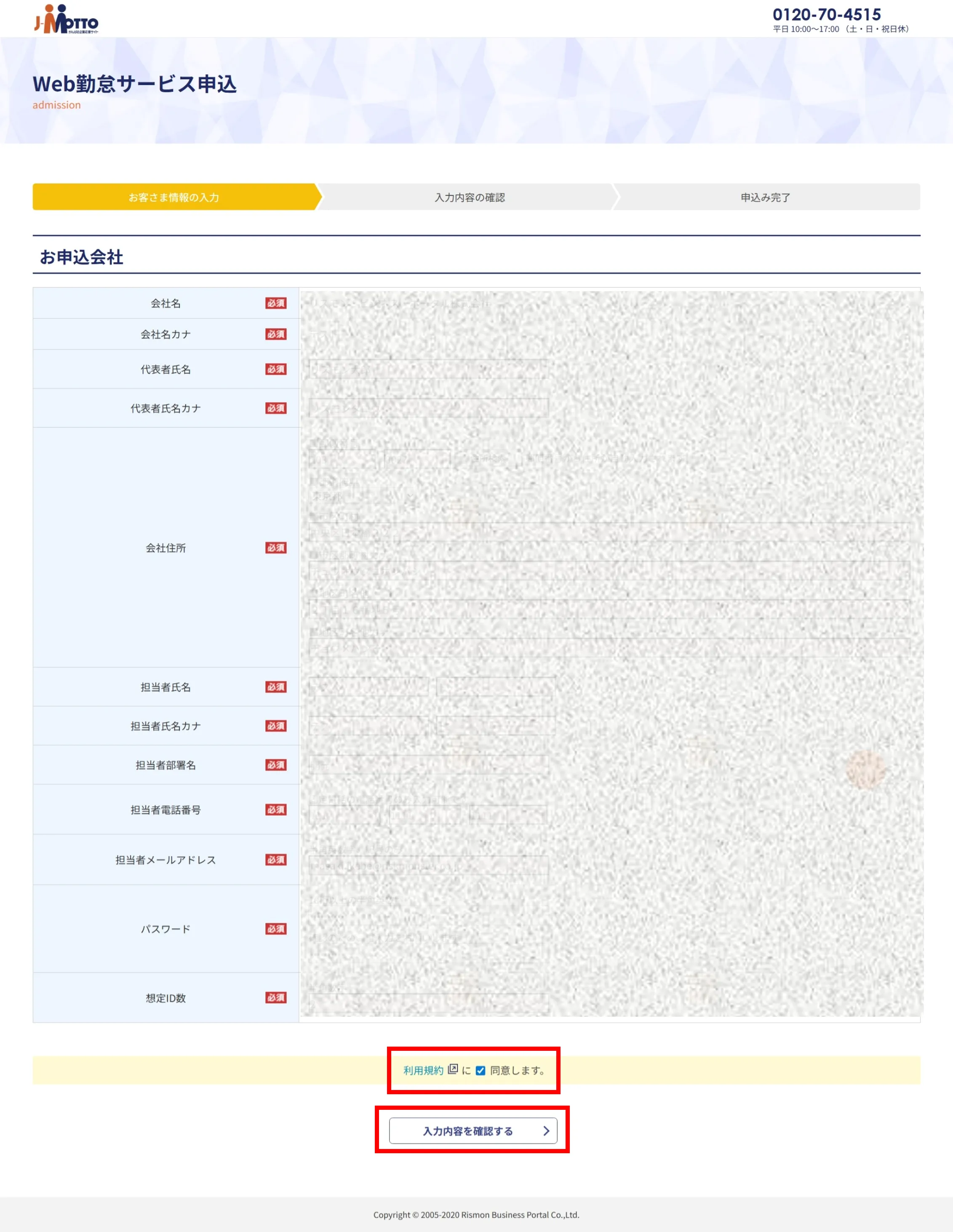Click the 代表者氏名カナ row label

(x=166, y=408)
